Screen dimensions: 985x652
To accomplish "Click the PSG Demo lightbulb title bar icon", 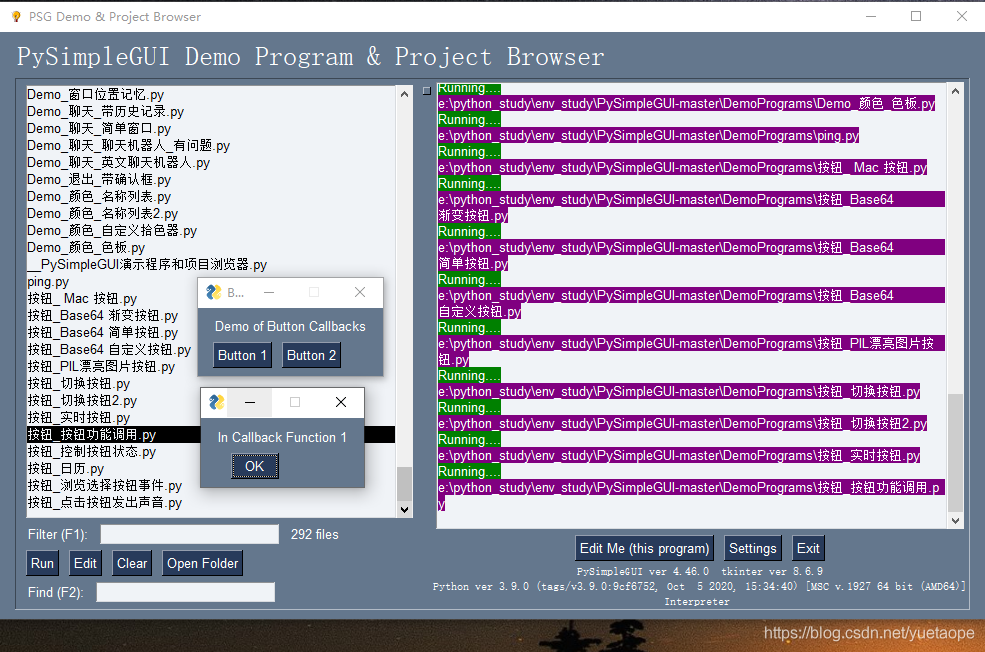I will tap(16, 17).
